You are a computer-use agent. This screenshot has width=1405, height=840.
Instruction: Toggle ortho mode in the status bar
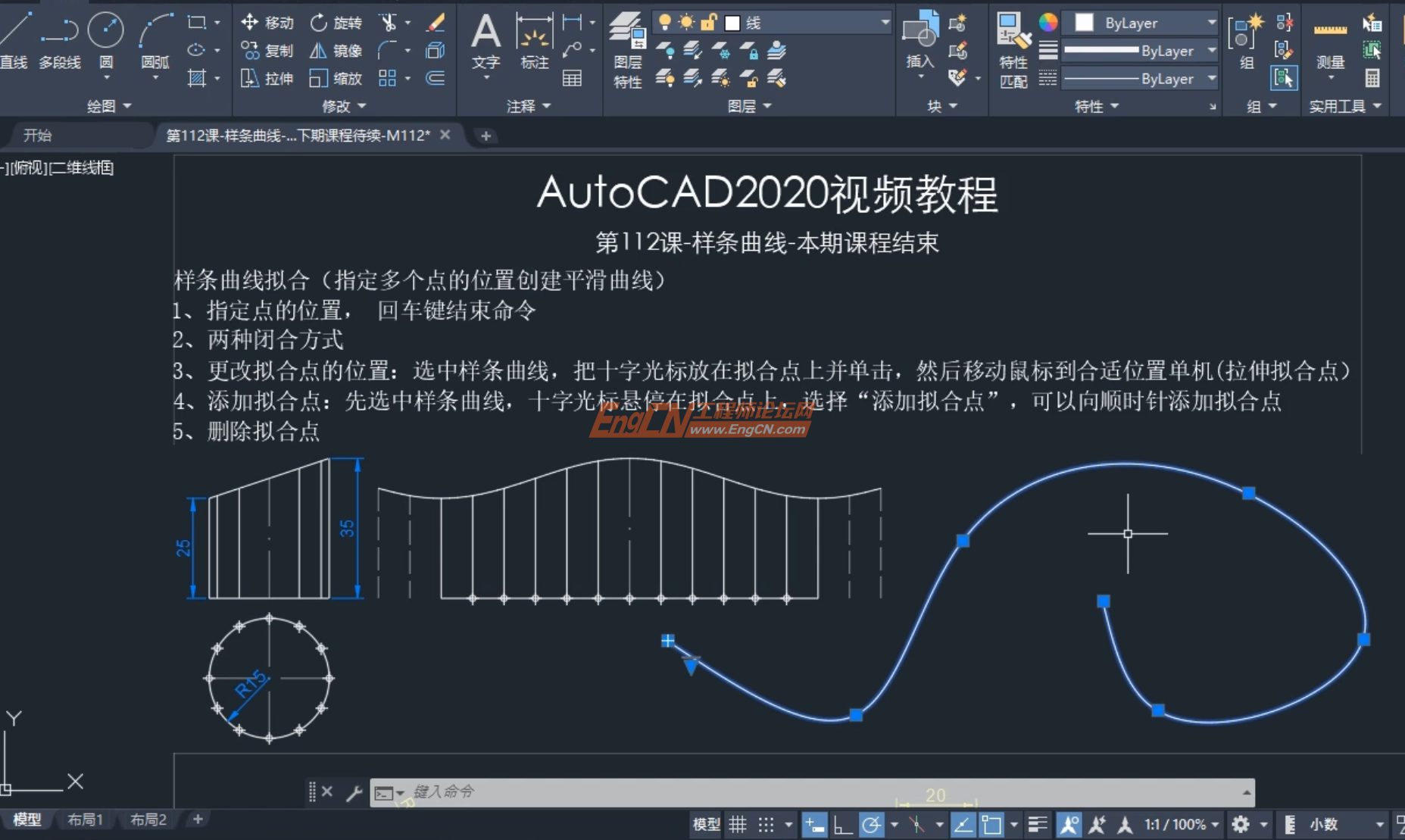(x=843, y=824)
